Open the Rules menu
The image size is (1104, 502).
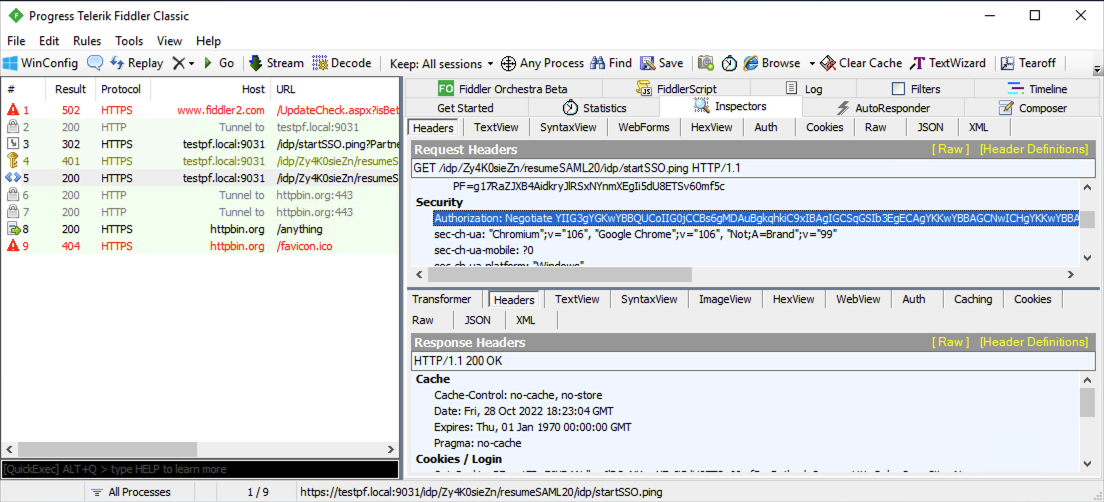87,41
